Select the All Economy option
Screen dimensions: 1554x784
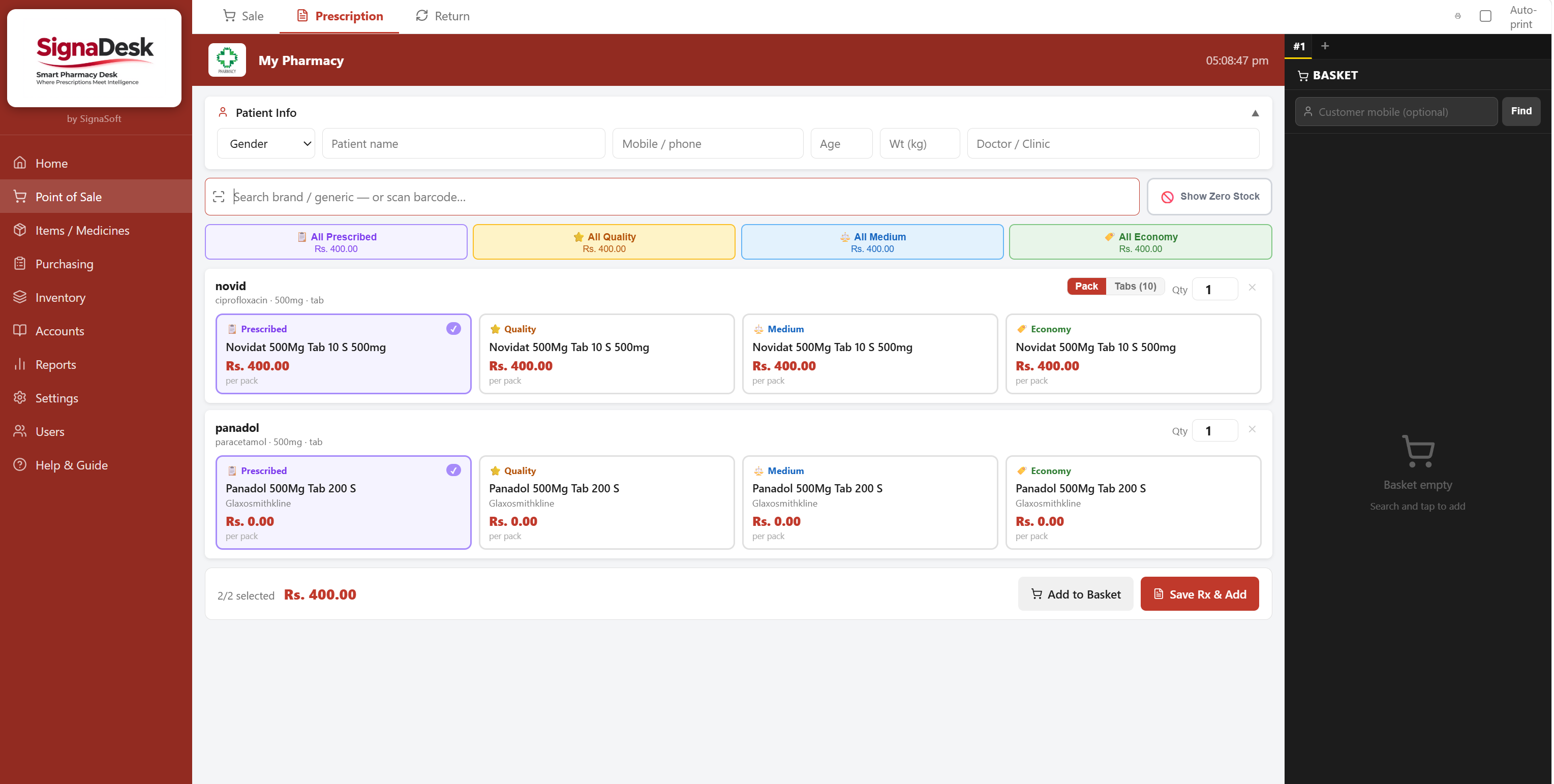[1140, 242]
